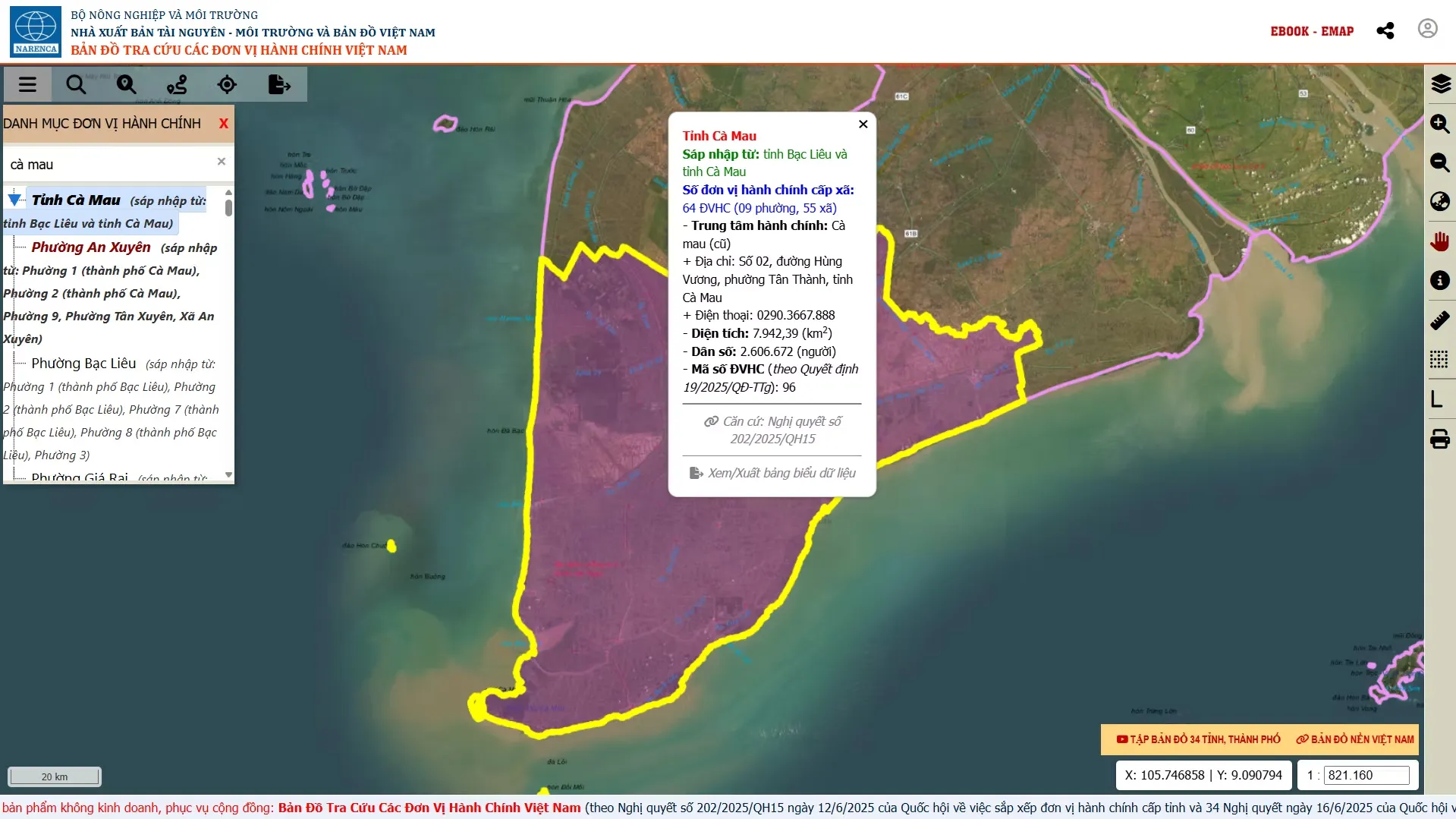
Task: Zoom in using the plus magnifier
Action: (x=1440, y=124)
